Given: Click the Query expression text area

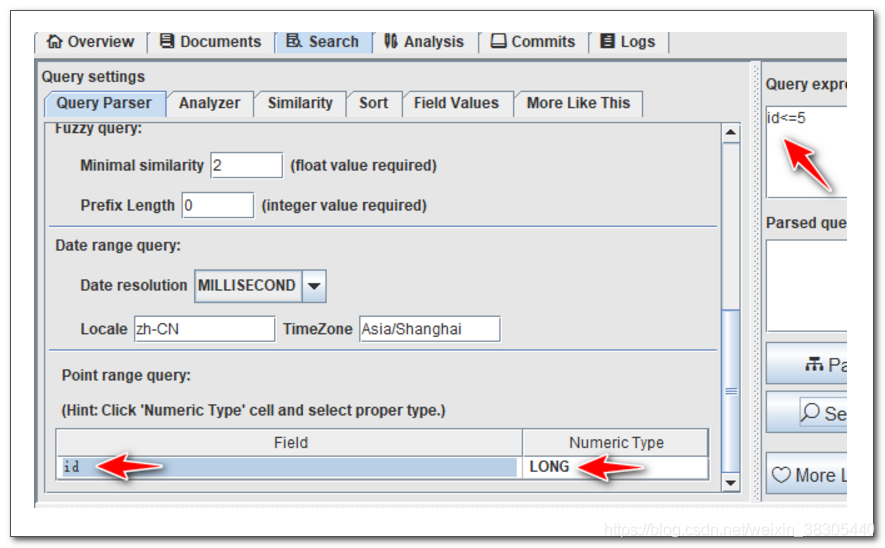Looking at the screenshot, I should pos(806,152).
